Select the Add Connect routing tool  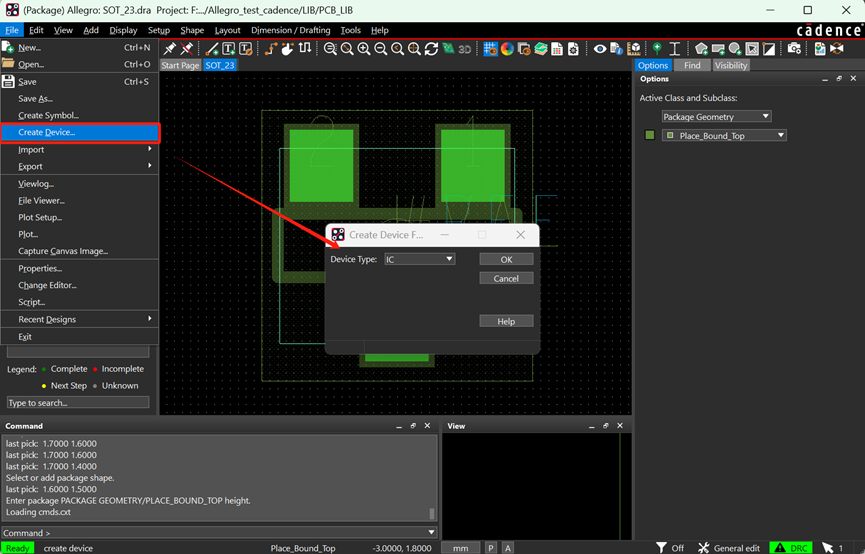270,49
